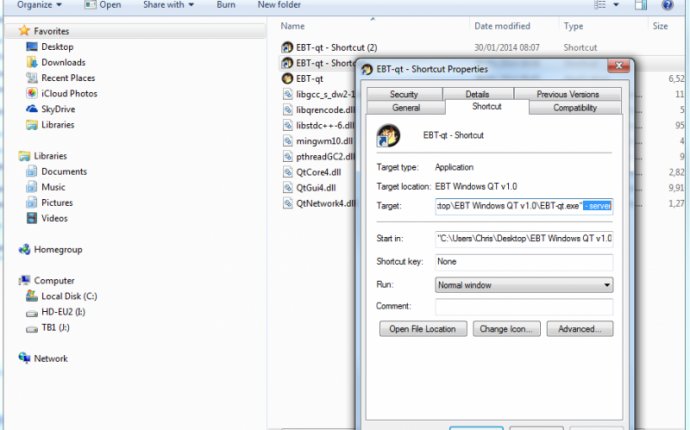Click Burn in the Explorer toolbar
This screenshot has height=430, width=690.
click(x=226, y=5)
